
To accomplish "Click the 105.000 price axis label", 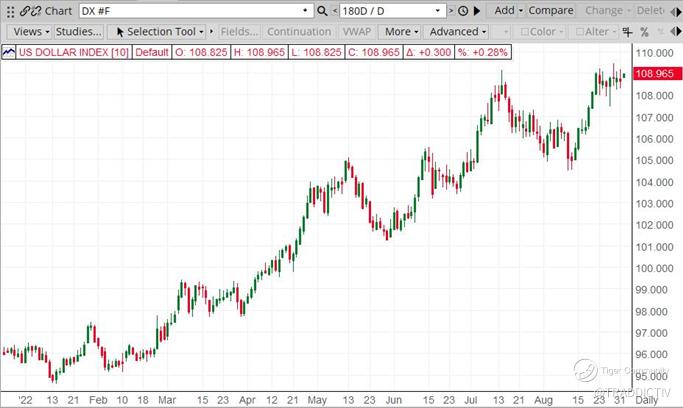I will coord(654,161).
